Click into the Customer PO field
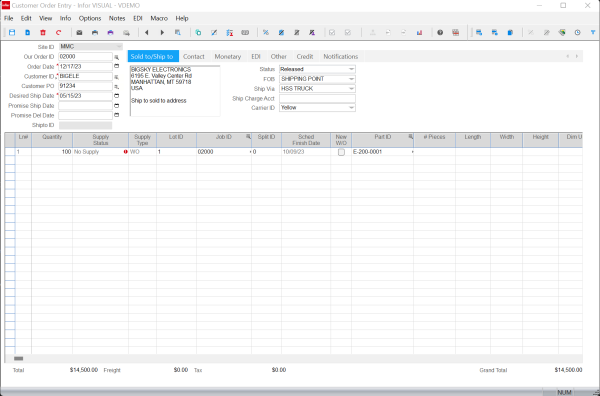The width and height of the screenshot is (600, 396). click(85, 86)
